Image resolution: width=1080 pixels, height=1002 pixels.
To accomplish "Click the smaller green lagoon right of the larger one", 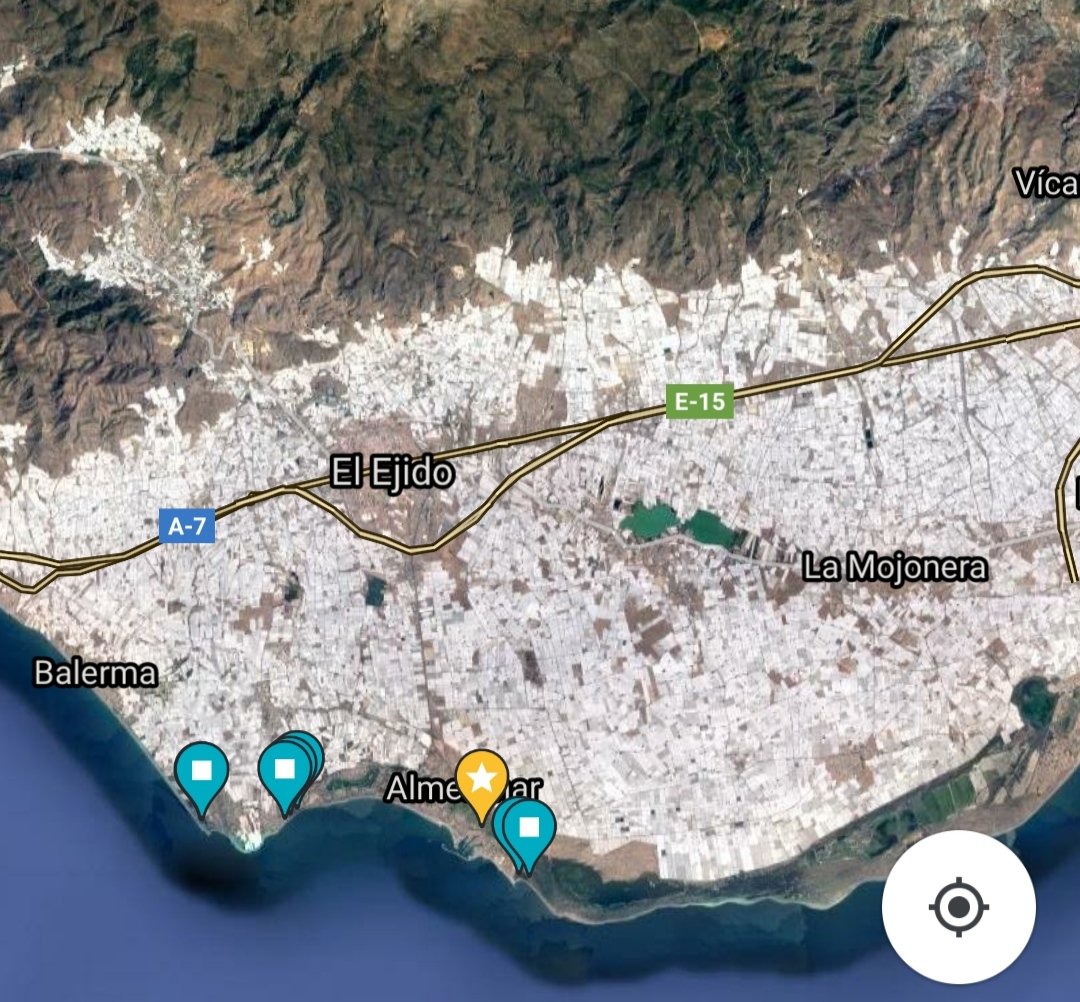I will (x=711, y=528).
